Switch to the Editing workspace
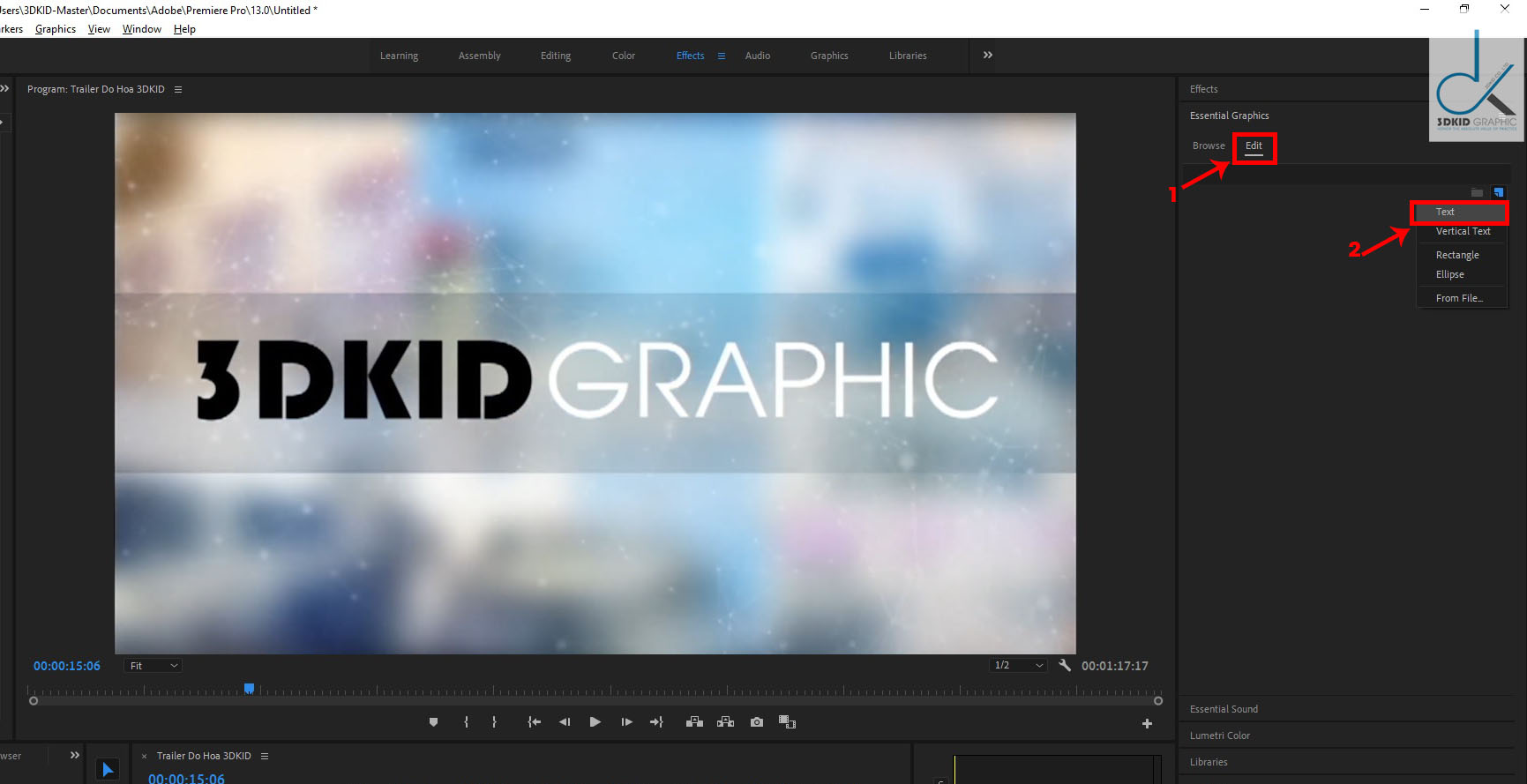Screen dimensions: 1527x784 pos(556,56)
